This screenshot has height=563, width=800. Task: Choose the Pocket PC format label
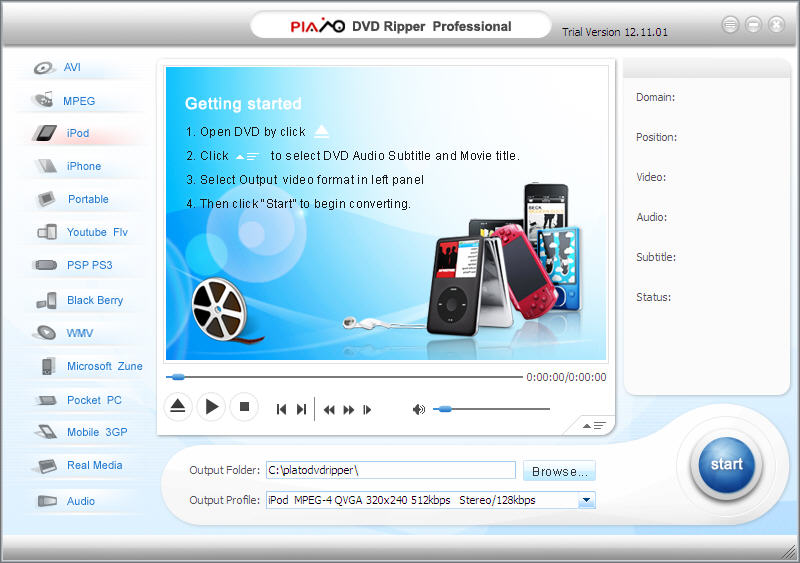(94, 400)
